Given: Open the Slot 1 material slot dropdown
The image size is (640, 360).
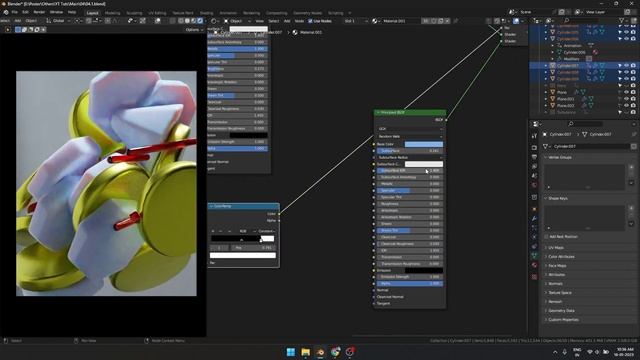Looking at the screenshot, I should tap(356, 21).
